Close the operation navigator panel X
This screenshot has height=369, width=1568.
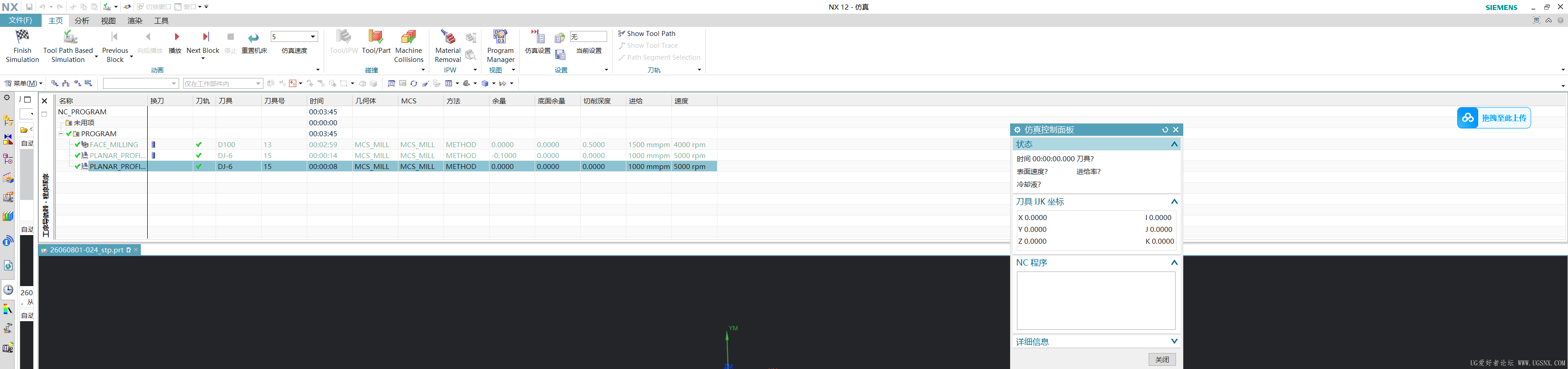(44, 101)
